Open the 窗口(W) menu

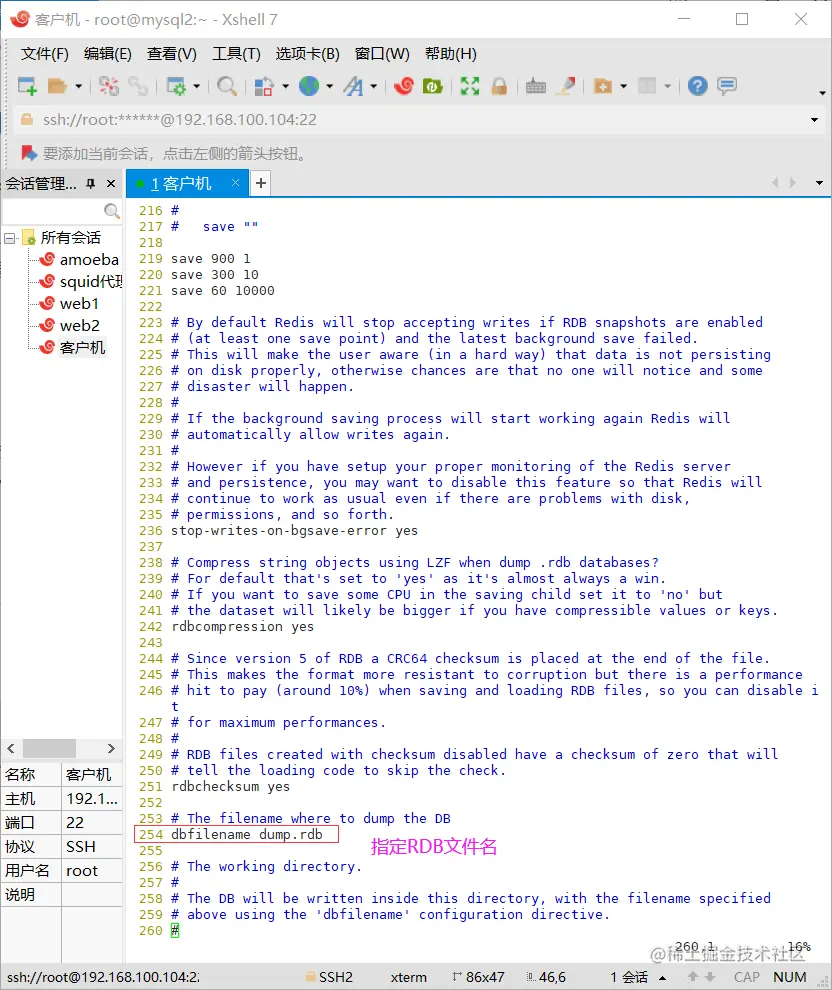pyautogui.click(x=382, y=54)
